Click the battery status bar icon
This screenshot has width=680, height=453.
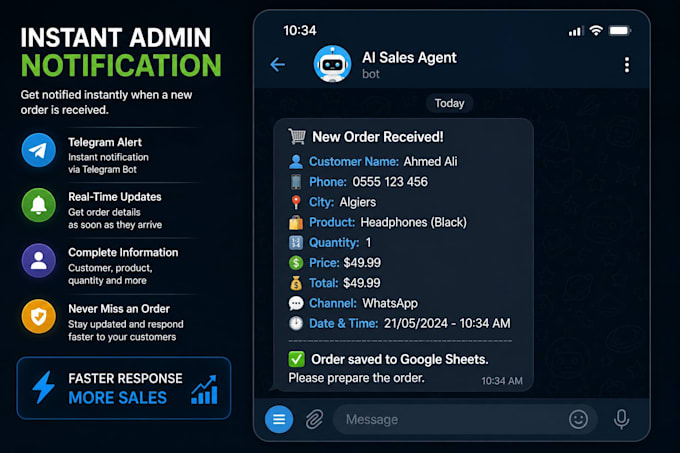620,30
